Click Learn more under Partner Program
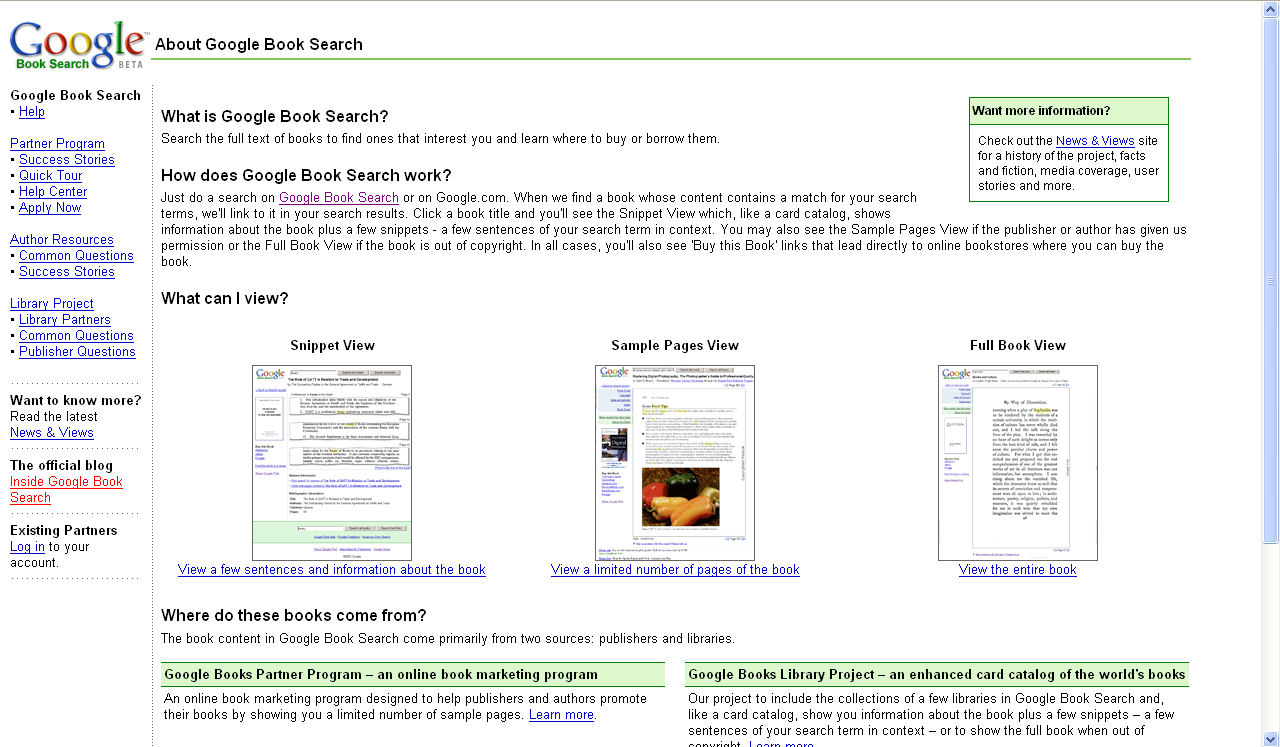Screen dimensions: 1280x747 pyautogui.click(x=561, y=715)
